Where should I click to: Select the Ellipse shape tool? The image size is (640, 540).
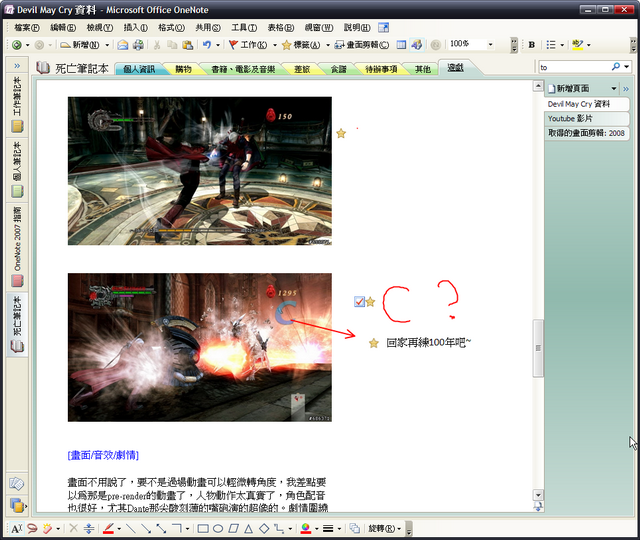218,529
